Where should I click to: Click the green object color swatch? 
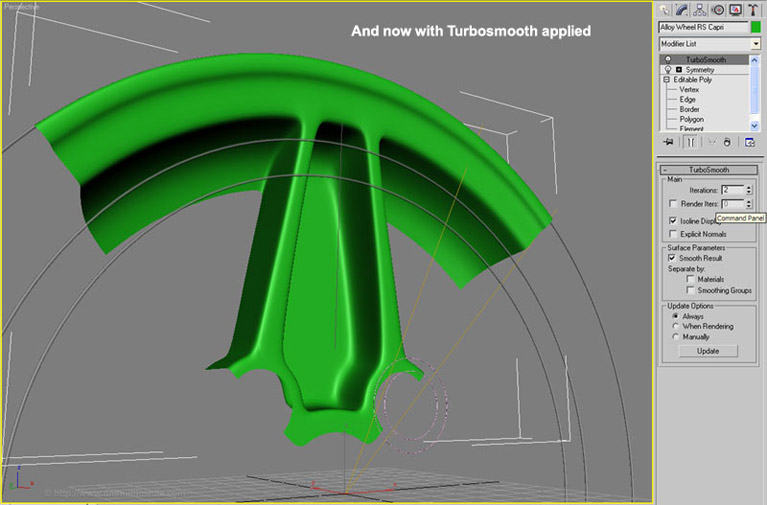point(755,27)
